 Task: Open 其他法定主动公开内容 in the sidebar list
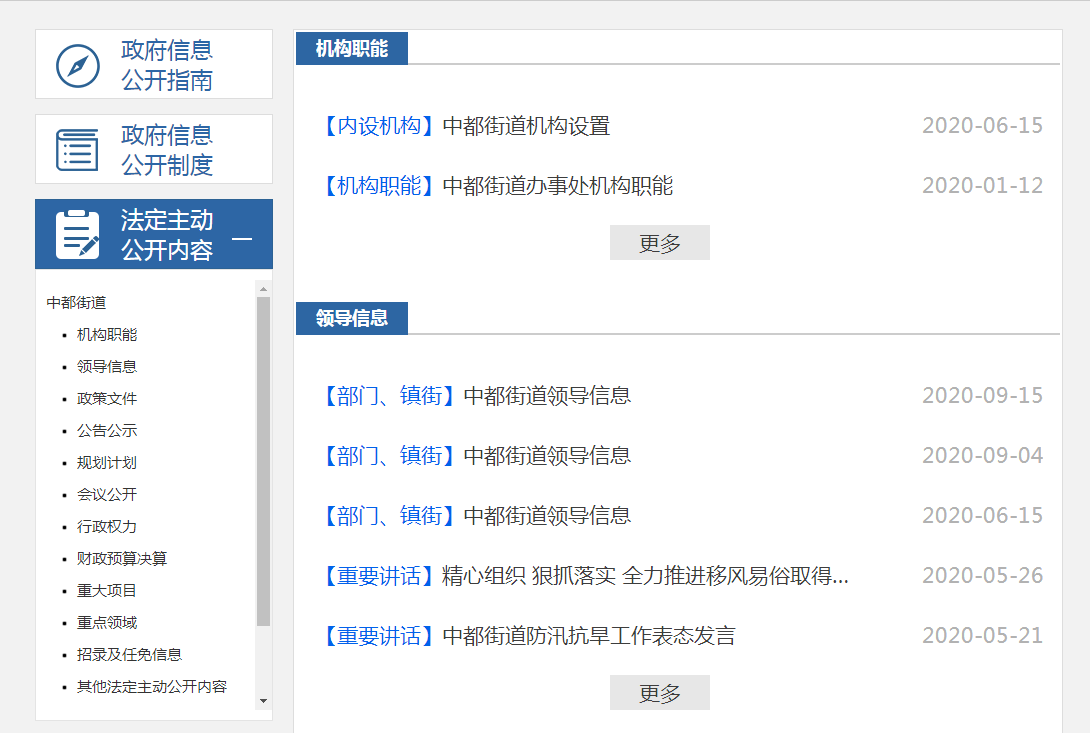click(x=152, y=686)
